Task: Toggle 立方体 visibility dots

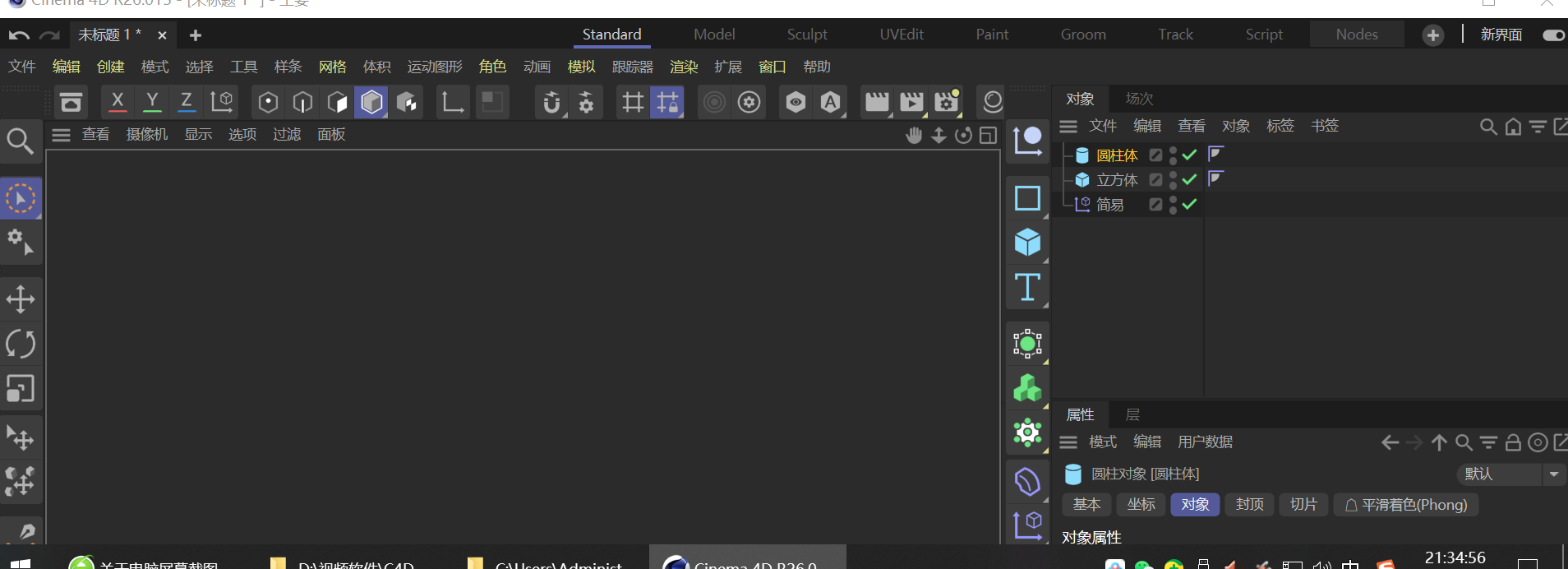Action: click(1173, 180)
